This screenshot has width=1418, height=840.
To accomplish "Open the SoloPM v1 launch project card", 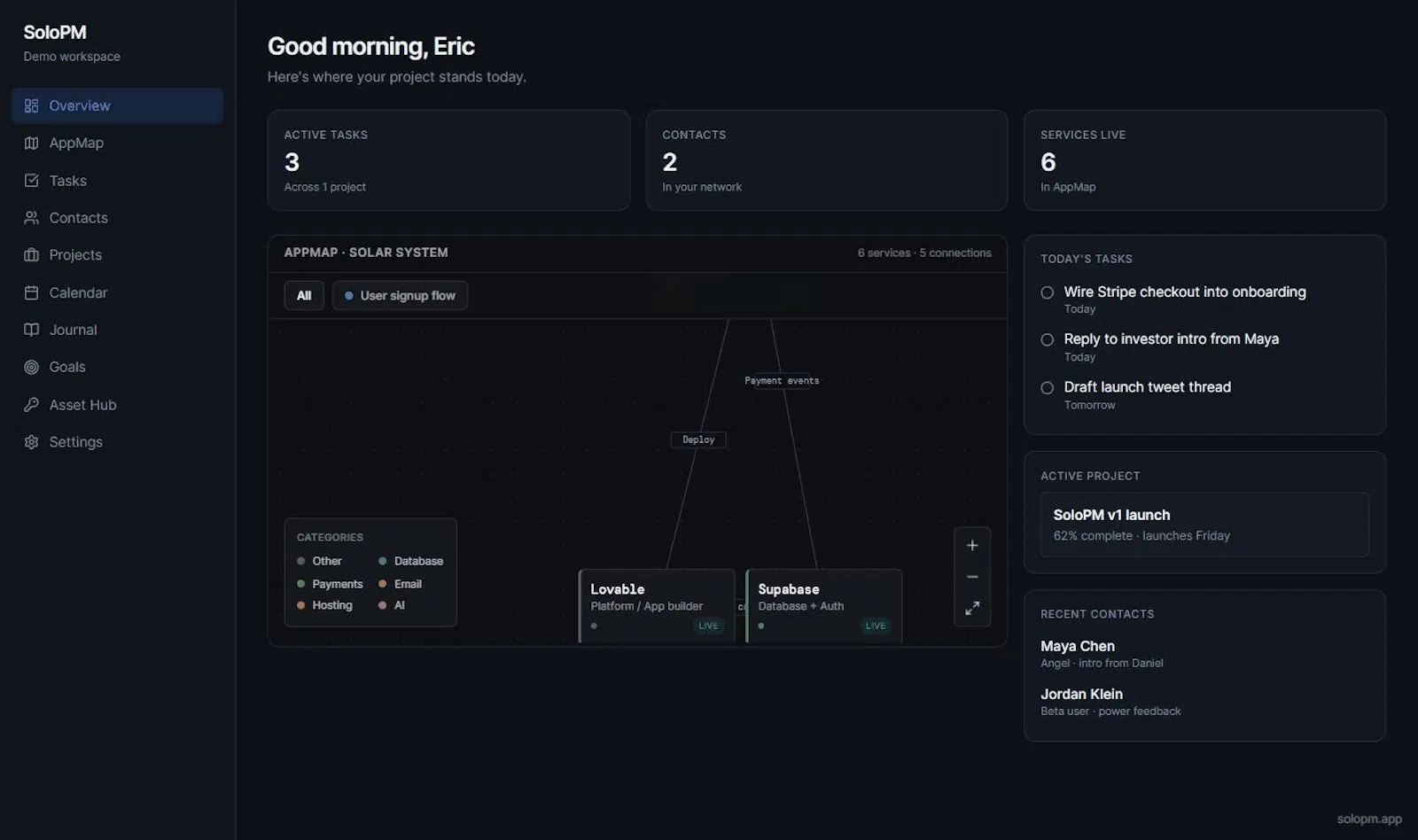I will (1204, 525).
